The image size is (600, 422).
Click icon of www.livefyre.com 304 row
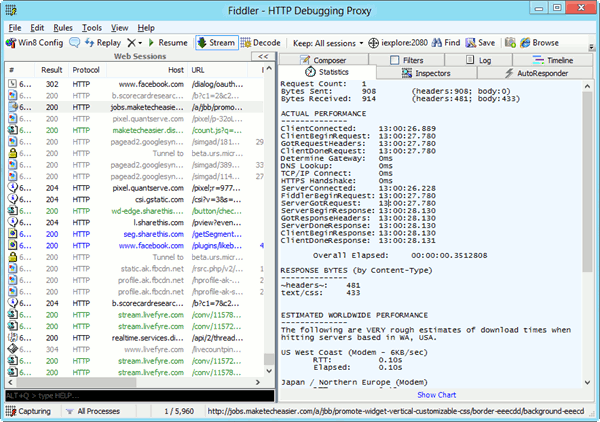click(13, 349)
